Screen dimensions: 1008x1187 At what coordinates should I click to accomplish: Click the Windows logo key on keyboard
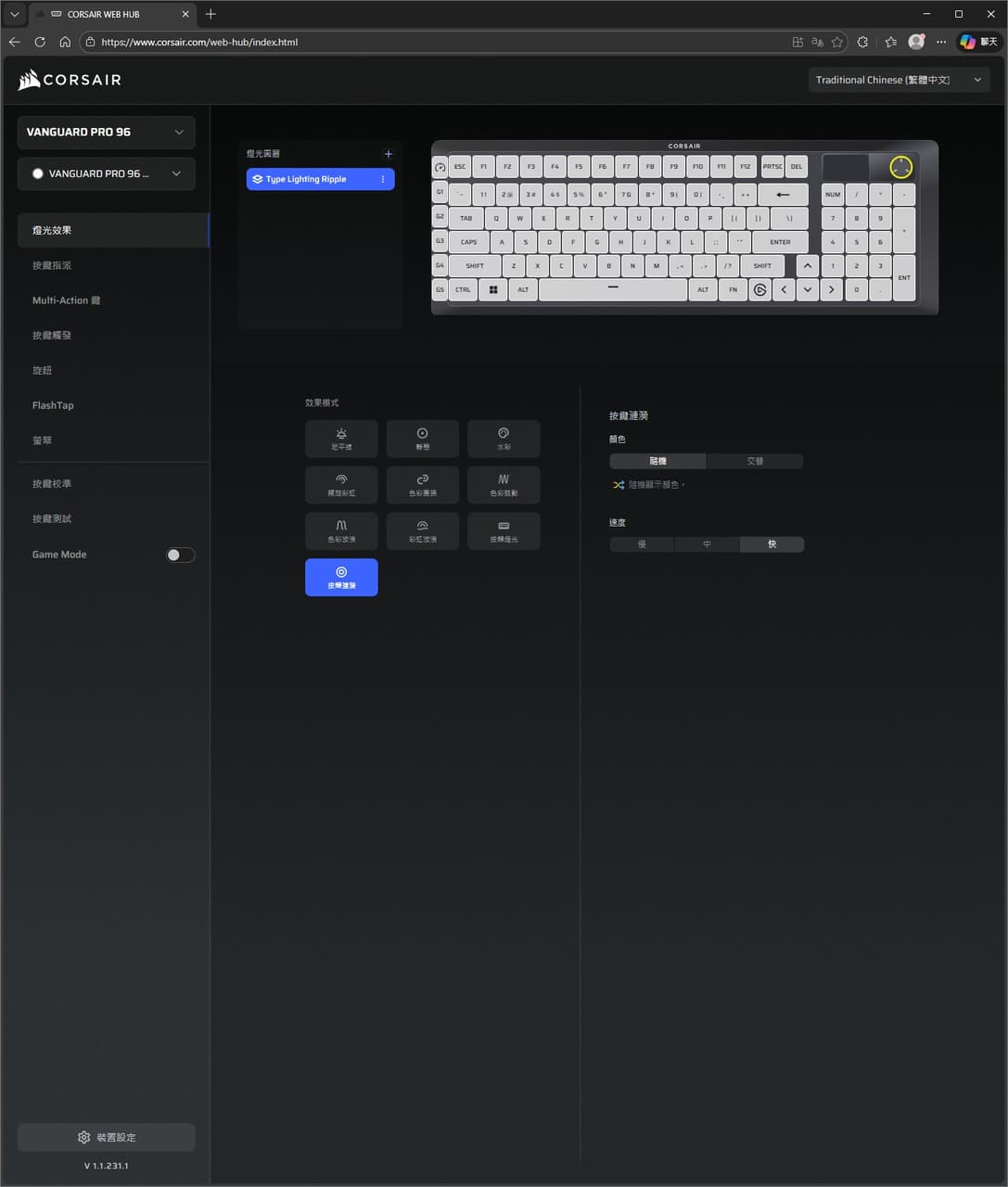pos(492,290)
